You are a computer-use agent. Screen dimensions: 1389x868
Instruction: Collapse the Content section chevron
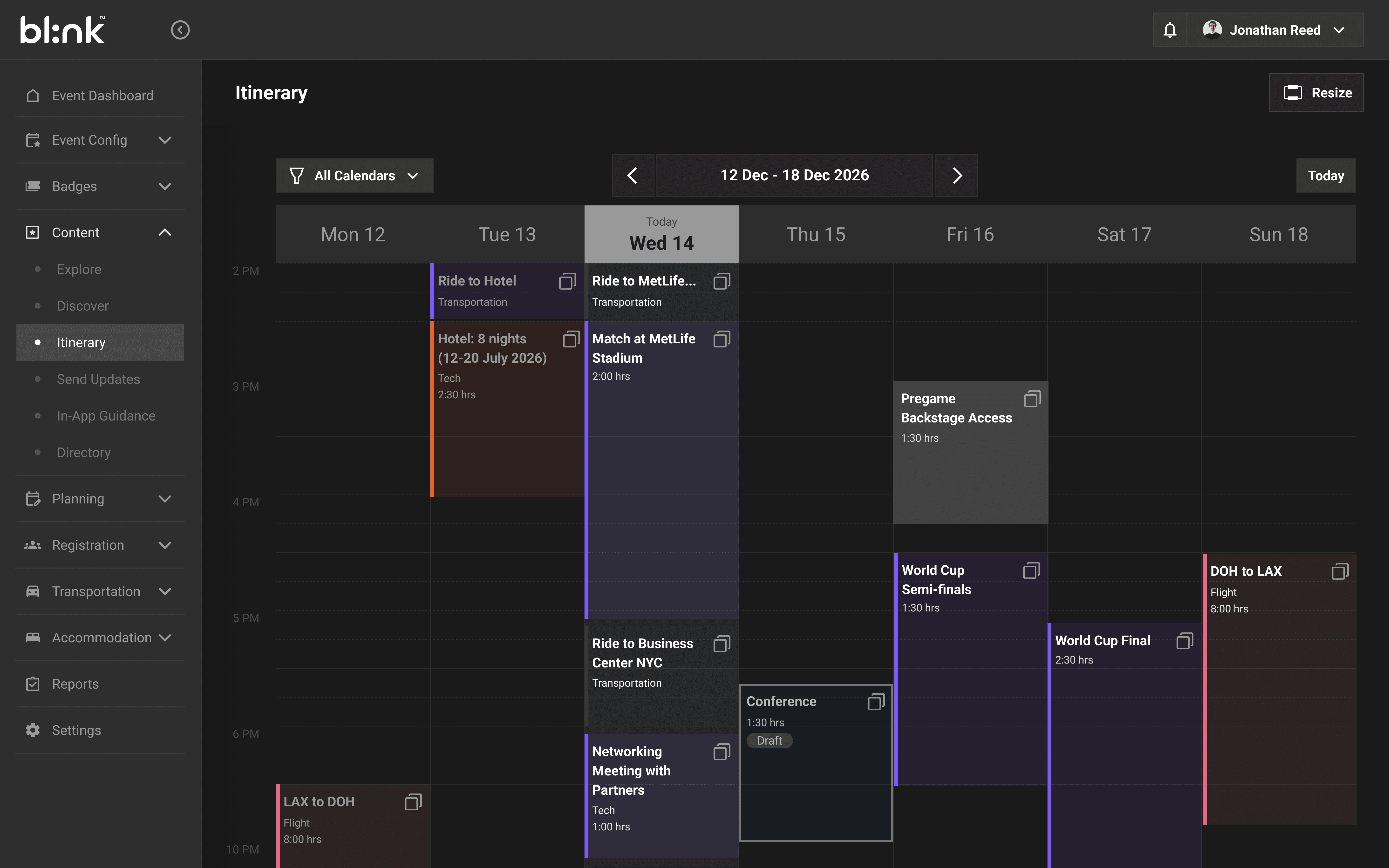pos(165,232)
